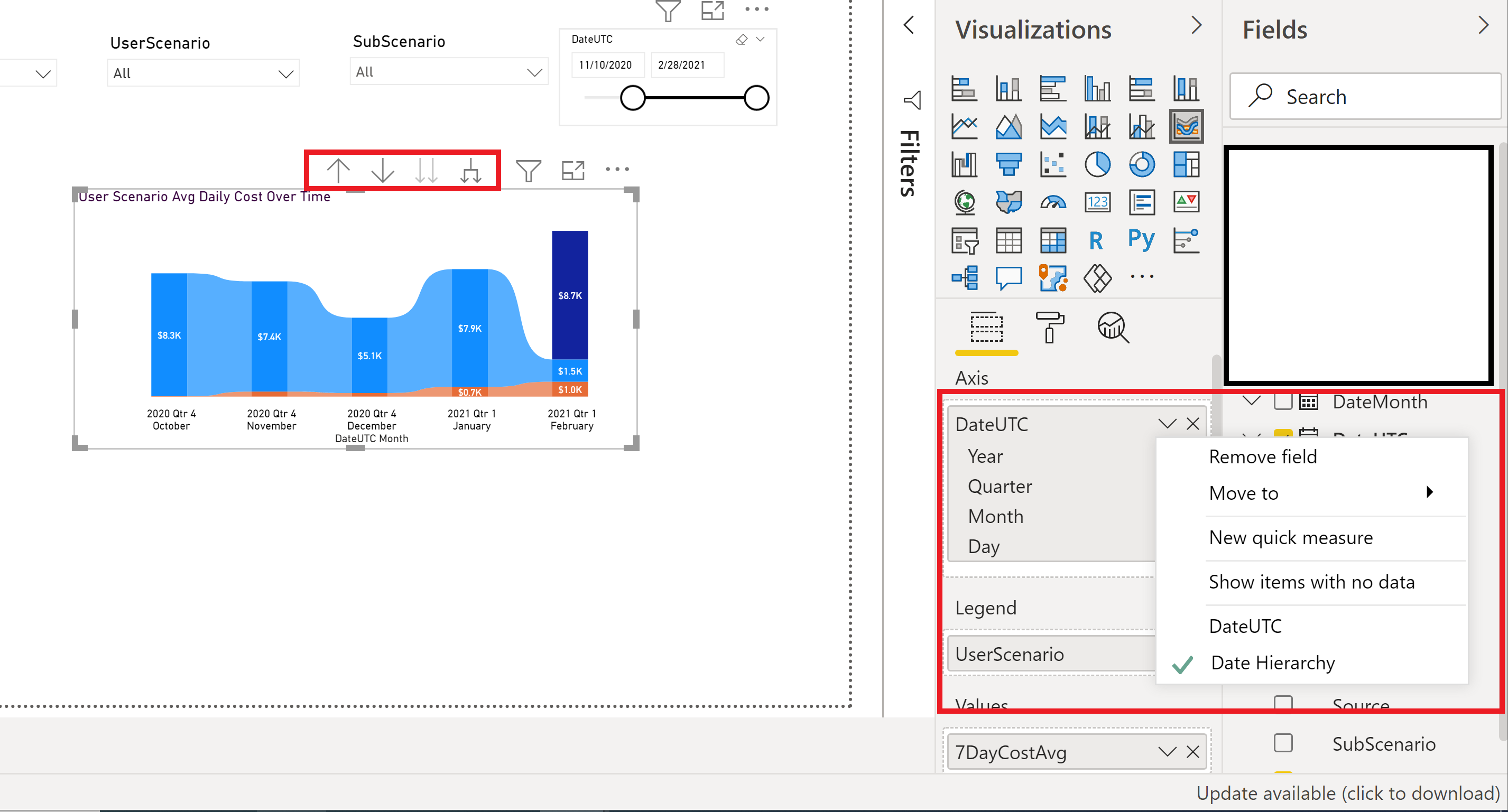Viewport: 1508px width, 812px height.
Task: Select the gauge visualization icon
Action: tap(1052, 202)
